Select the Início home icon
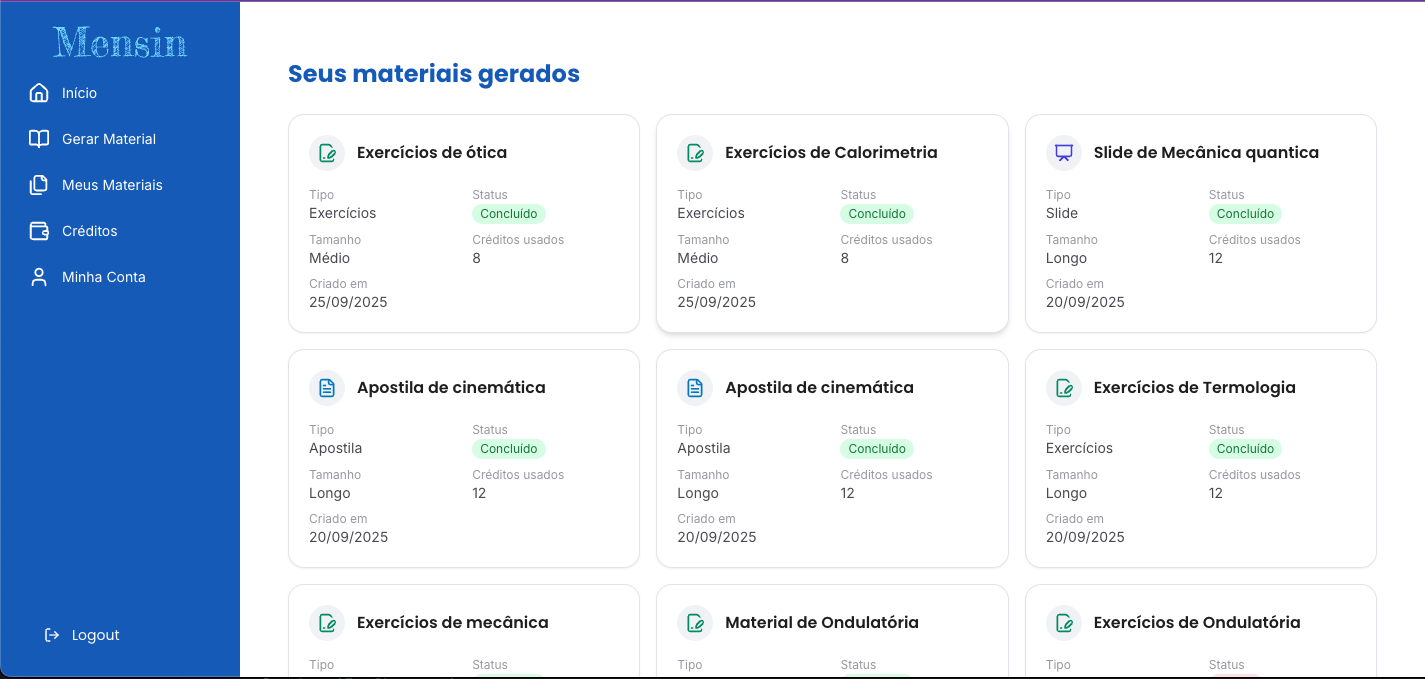Image resolution: width=1425 pixels, height=679 pixels. (x=38, y=92)
